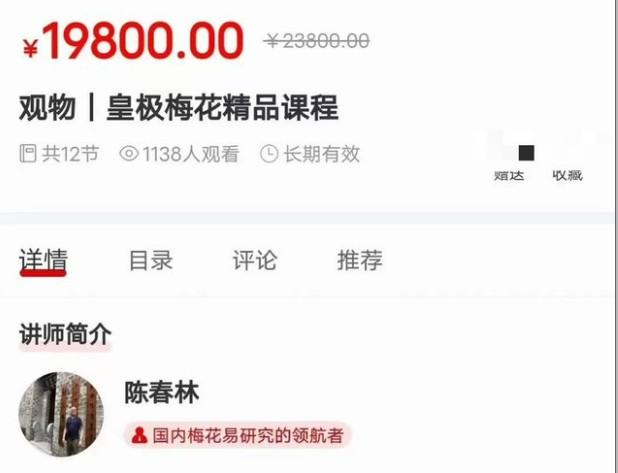Click the clock icon beside 长期有效
This screenshot has width=618, height=473.
[x=269, y=153]
